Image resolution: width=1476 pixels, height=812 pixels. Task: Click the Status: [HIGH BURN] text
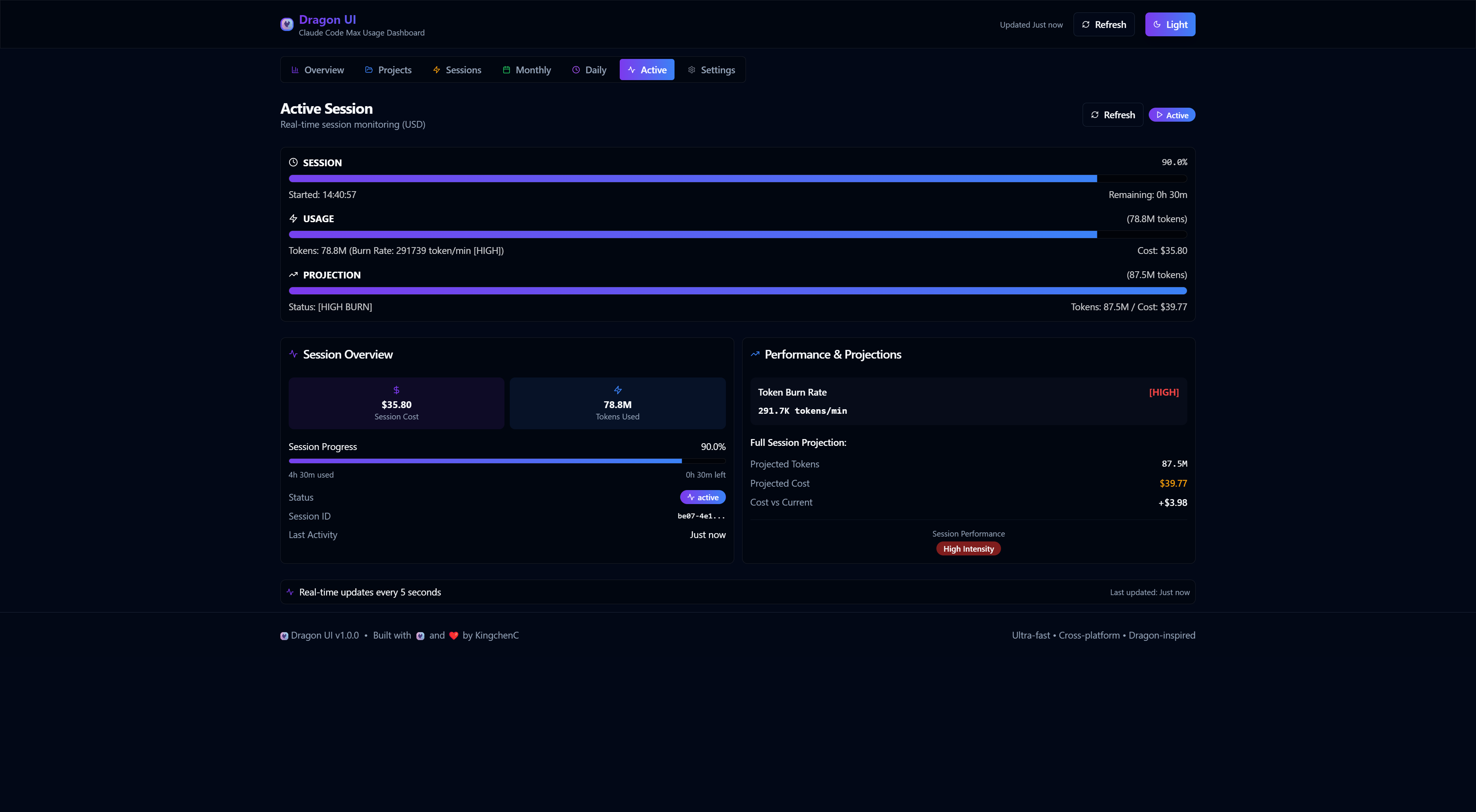coord(330,307)
